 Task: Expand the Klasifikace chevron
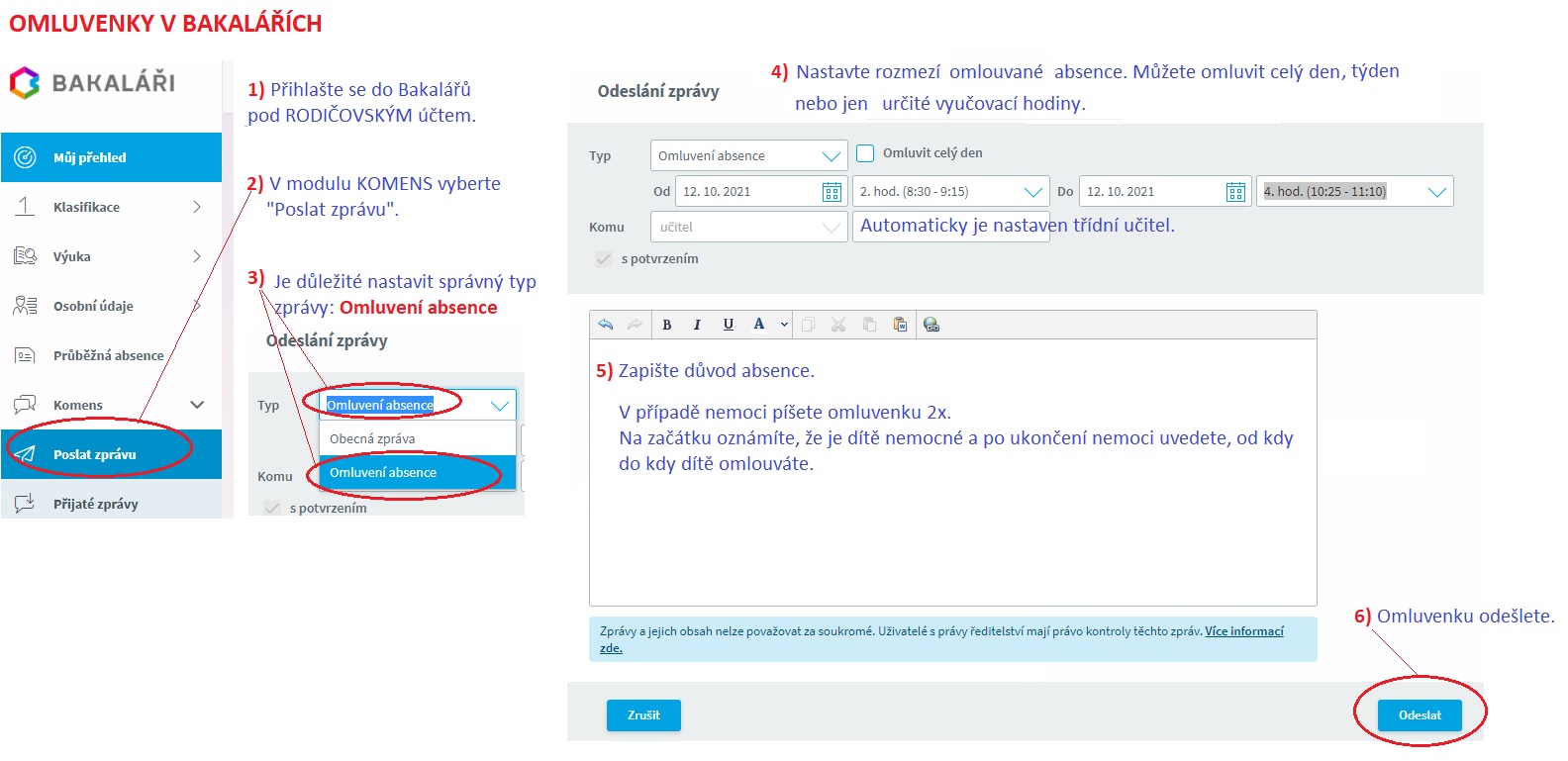(x=196, y=207)
